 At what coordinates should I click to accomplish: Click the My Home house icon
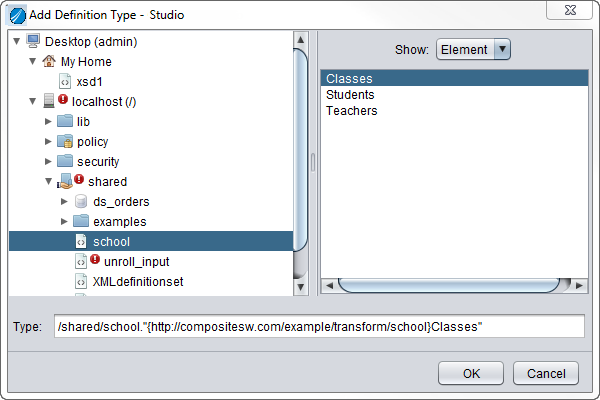coord(50,62)
